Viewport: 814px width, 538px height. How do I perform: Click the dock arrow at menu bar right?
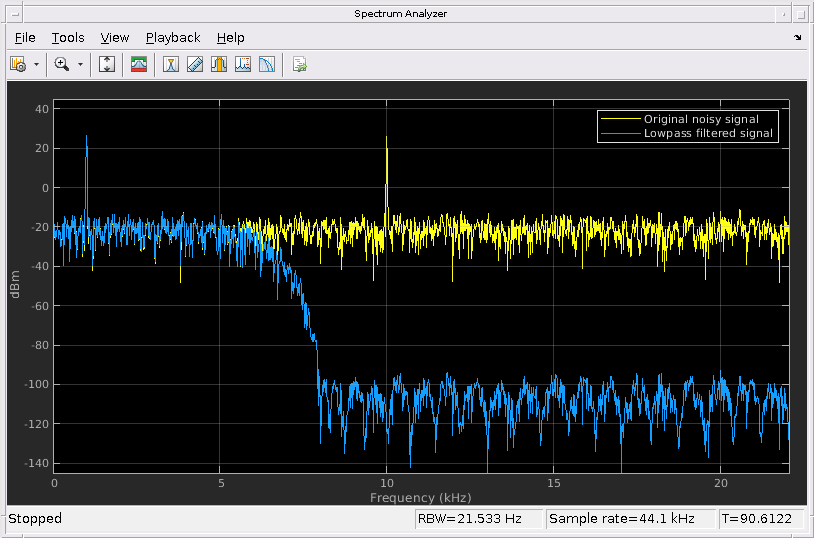point(798,38)
